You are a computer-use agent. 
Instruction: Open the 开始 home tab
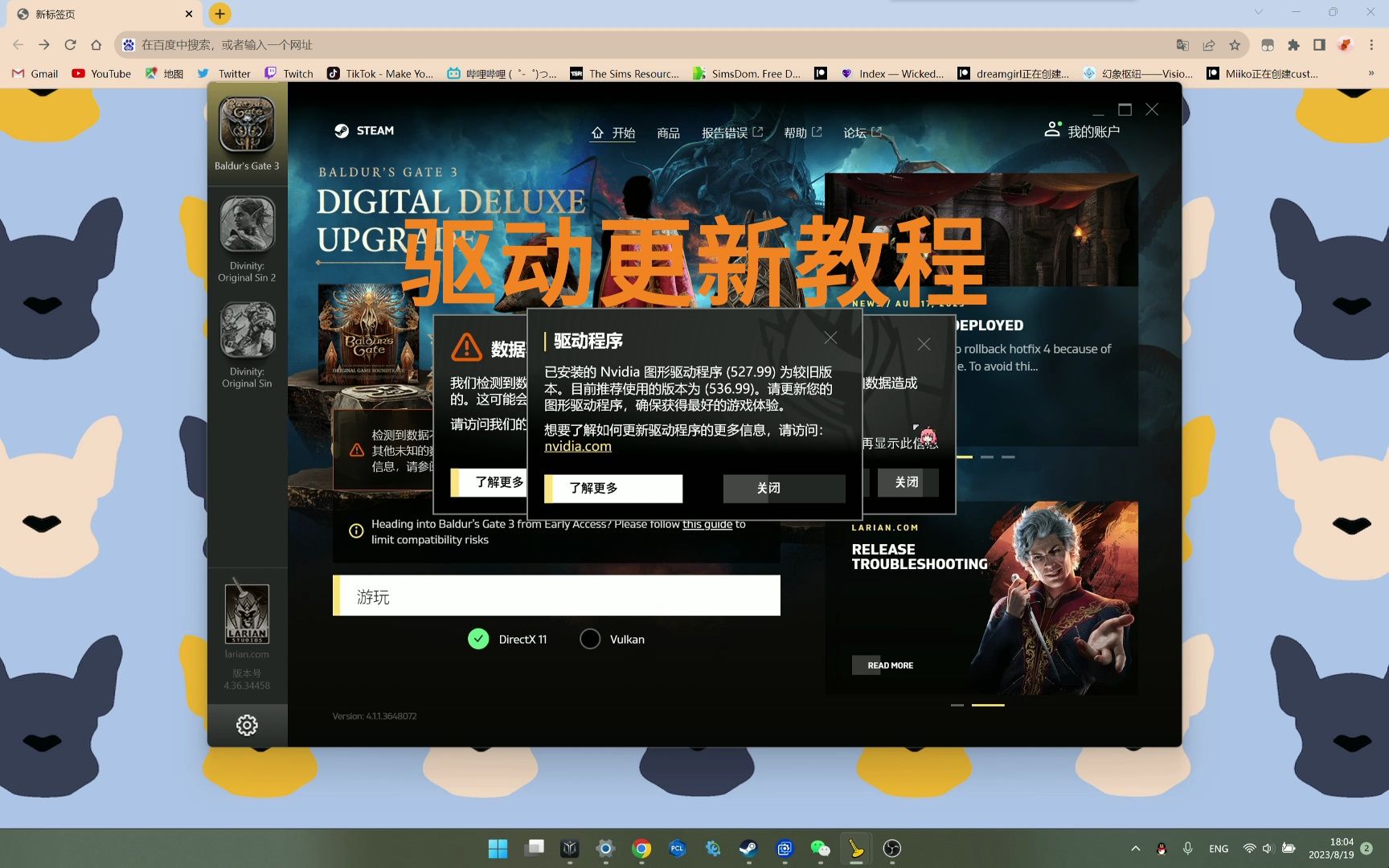coord(613,133)
